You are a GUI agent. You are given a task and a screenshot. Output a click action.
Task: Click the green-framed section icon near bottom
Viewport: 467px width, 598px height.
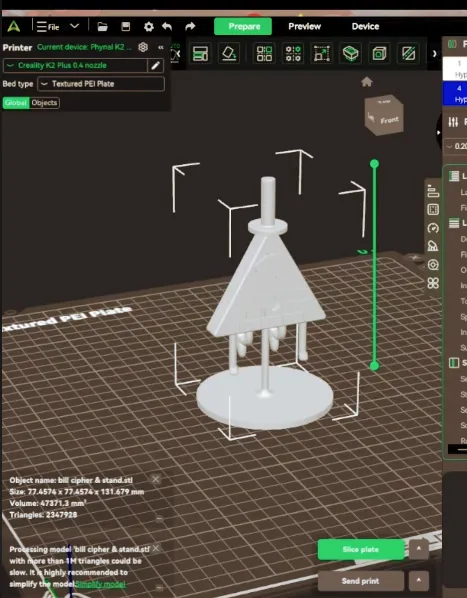tap(454, 362)
